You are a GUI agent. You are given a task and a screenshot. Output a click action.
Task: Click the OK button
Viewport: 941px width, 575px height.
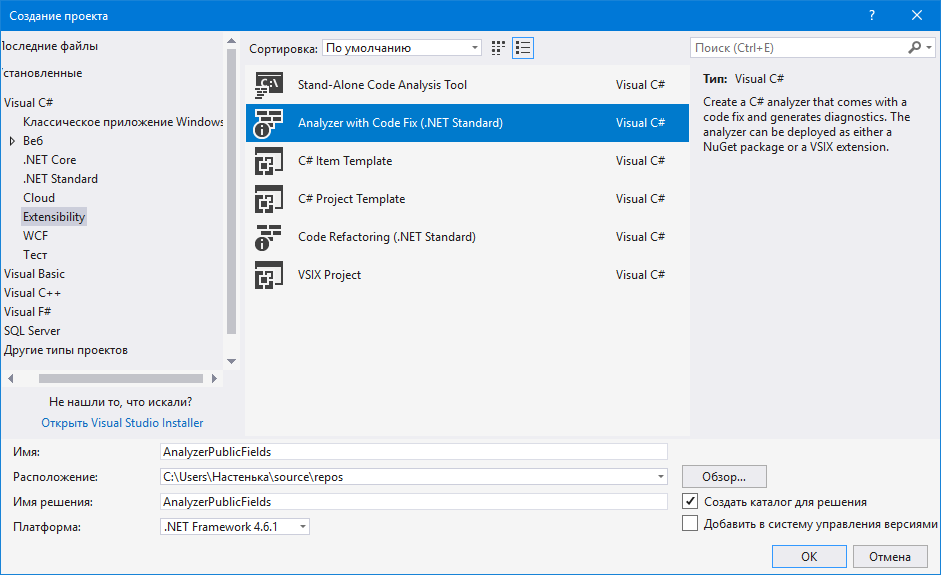coord(809,556)
